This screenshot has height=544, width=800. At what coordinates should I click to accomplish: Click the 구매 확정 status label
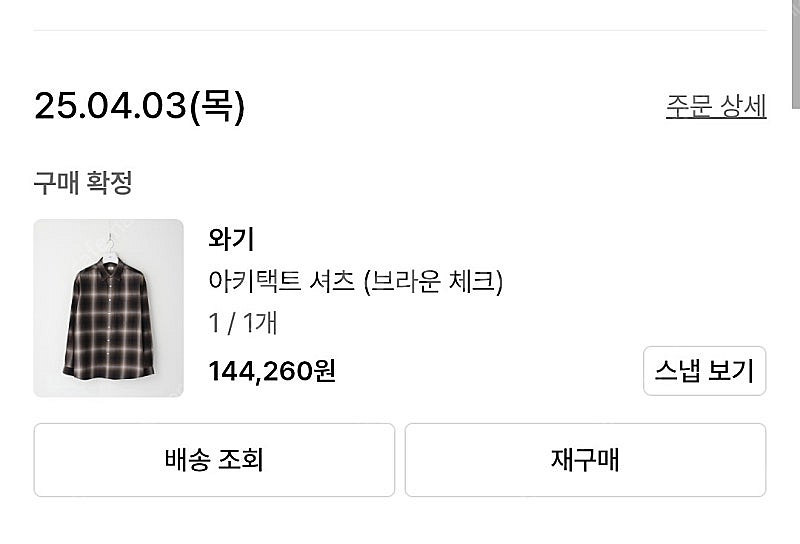tap(83, 183)
